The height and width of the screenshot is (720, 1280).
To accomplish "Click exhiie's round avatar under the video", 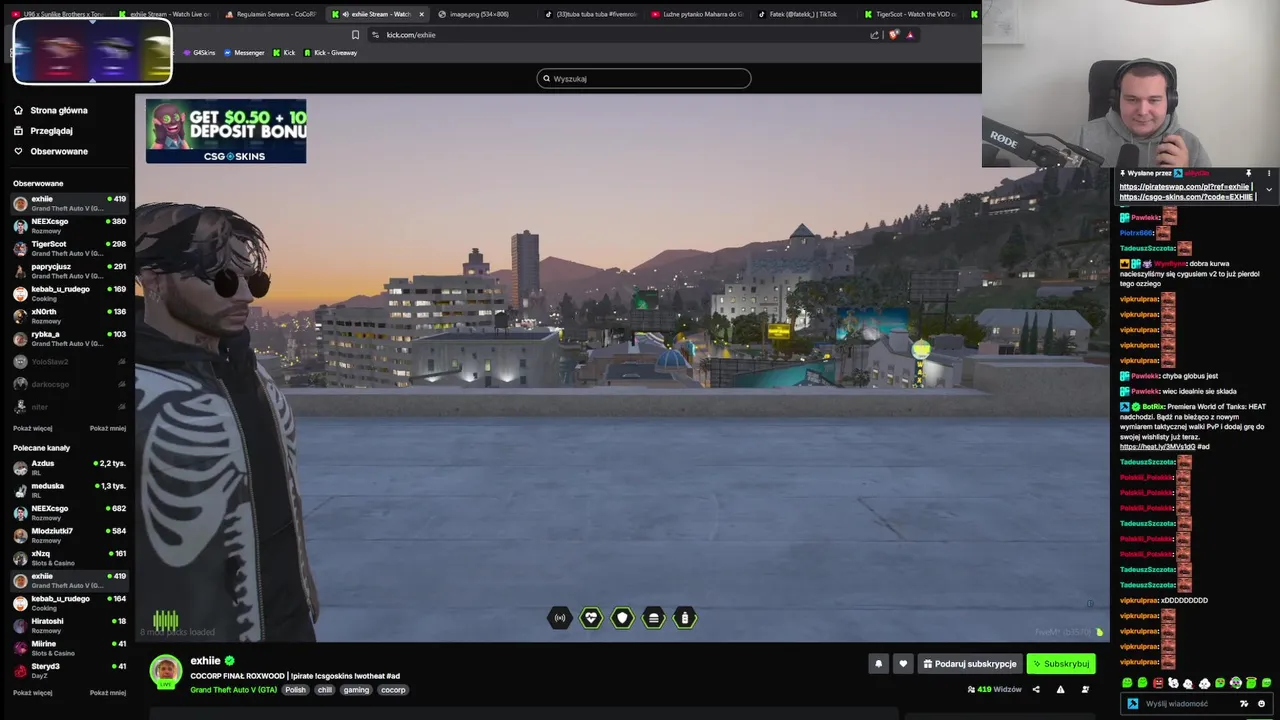I will point(166,671).
